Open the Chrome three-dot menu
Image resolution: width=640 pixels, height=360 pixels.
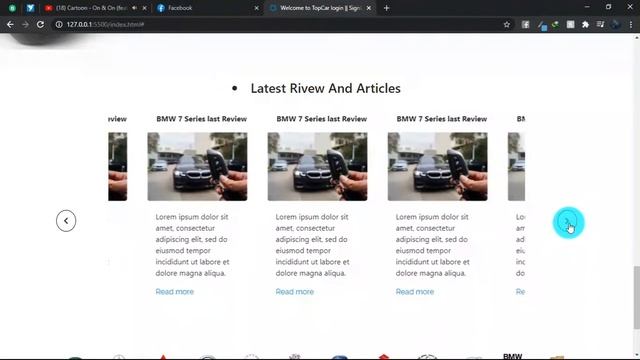631,24
